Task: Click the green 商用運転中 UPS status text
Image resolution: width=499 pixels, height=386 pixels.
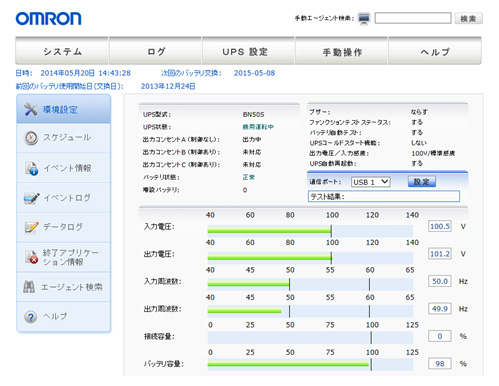Action: 258,127
